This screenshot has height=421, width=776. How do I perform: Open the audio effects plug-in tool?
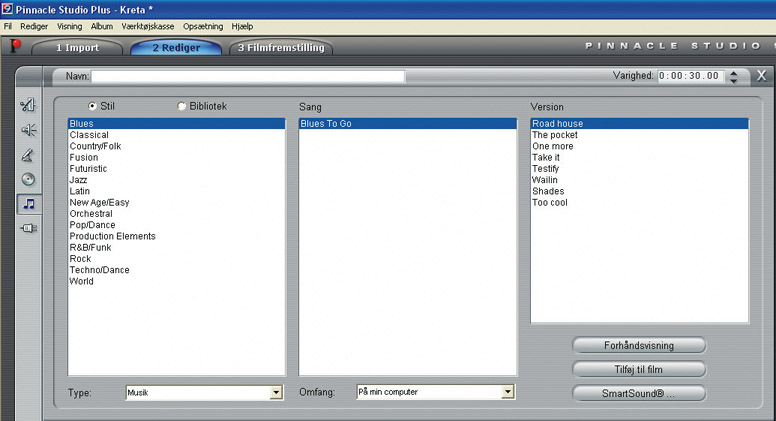coord(28,229)
